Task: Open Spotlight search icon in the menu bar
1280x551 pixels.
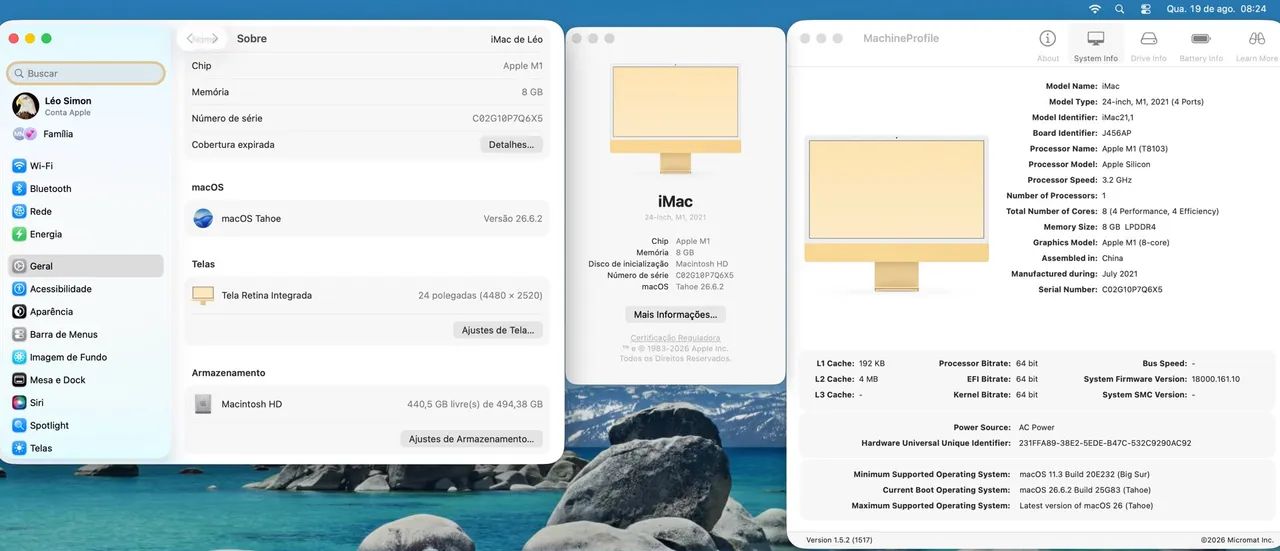Action: coord(1120,8)
